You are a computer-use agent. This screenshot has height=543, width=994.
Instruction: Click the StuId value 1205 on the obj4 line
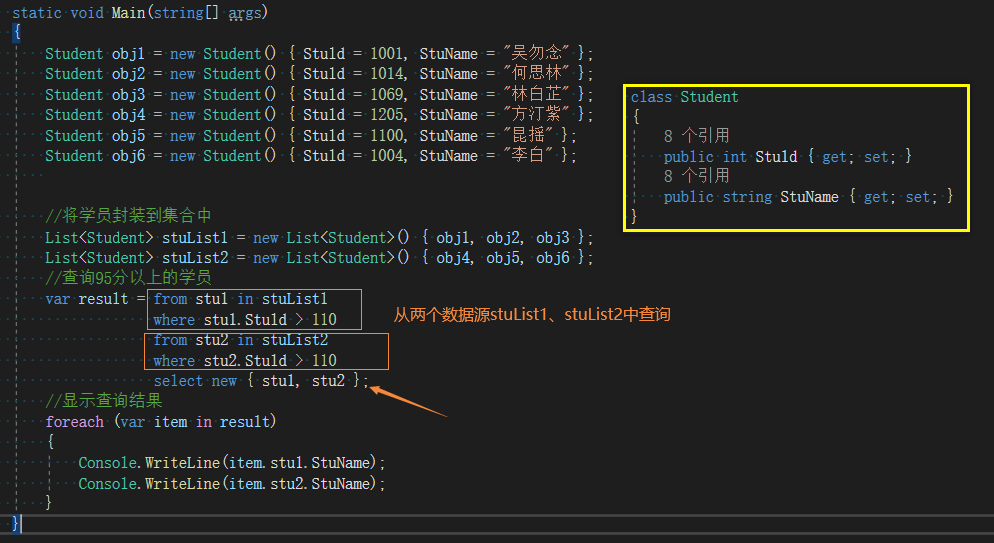coord(387,115)
